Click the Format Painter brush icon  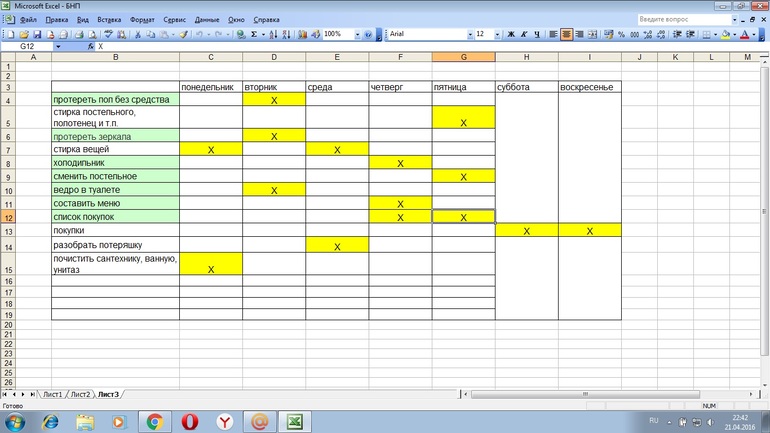click(x=183, y=34)
